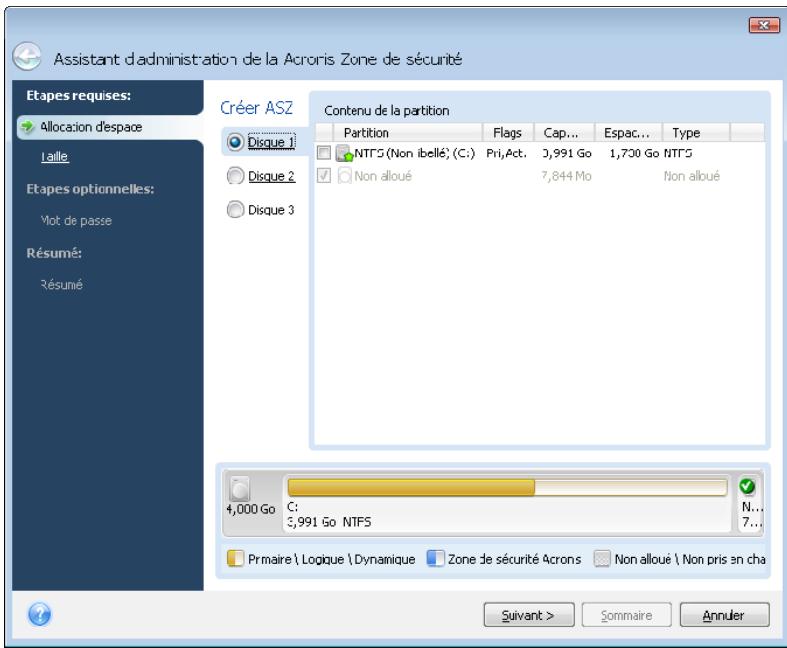This screenshot has height=648, width=787.
Task: Open help with the question mark icon
Action: 40,614
